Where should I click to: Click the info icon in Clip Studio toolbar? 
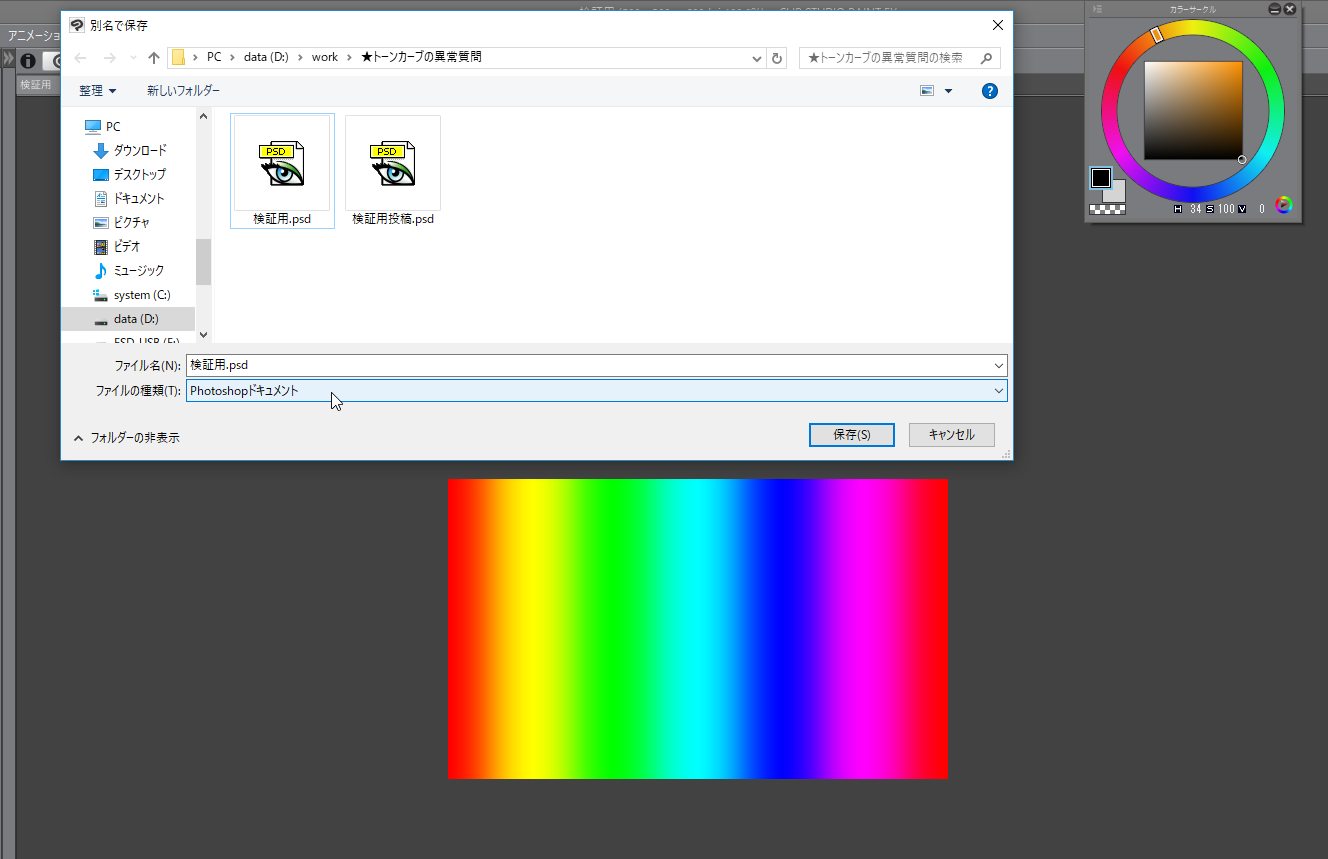click(28, 61)
